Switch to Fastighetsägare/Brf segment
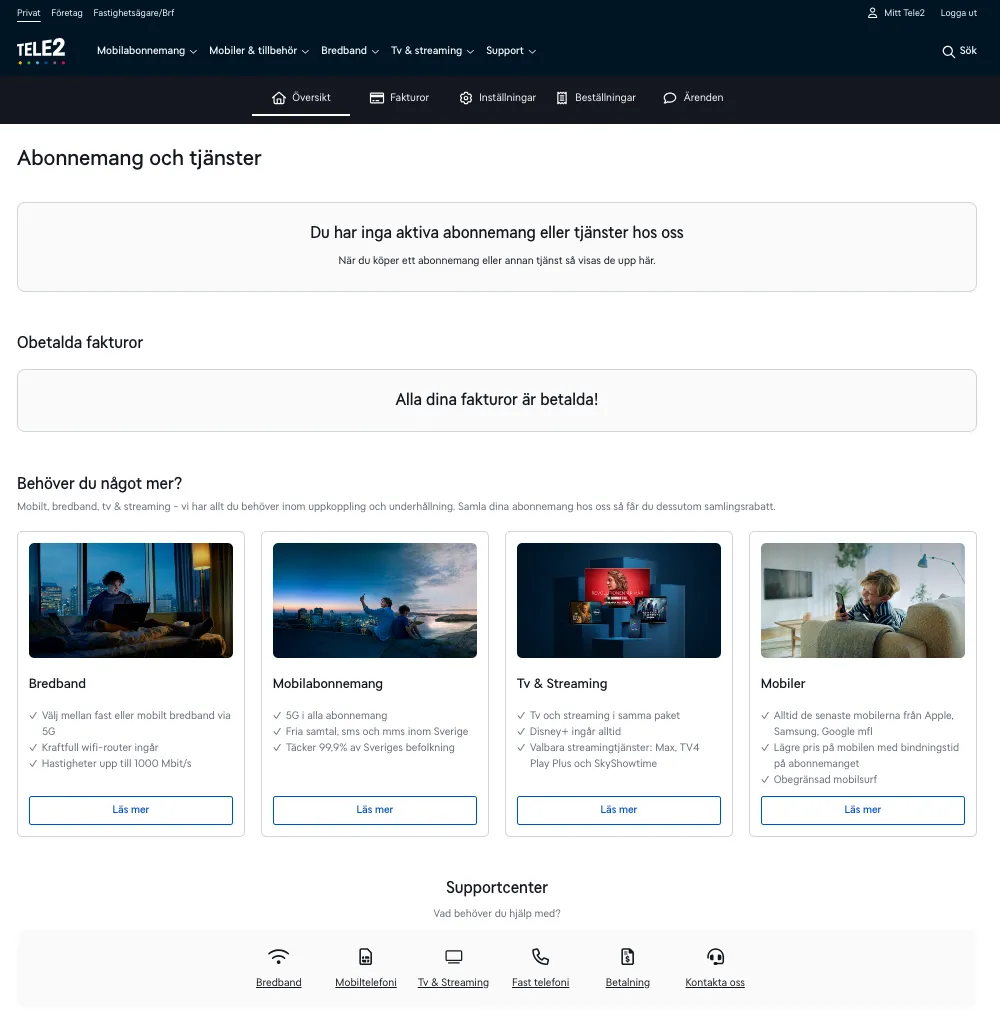 [134, 13]
